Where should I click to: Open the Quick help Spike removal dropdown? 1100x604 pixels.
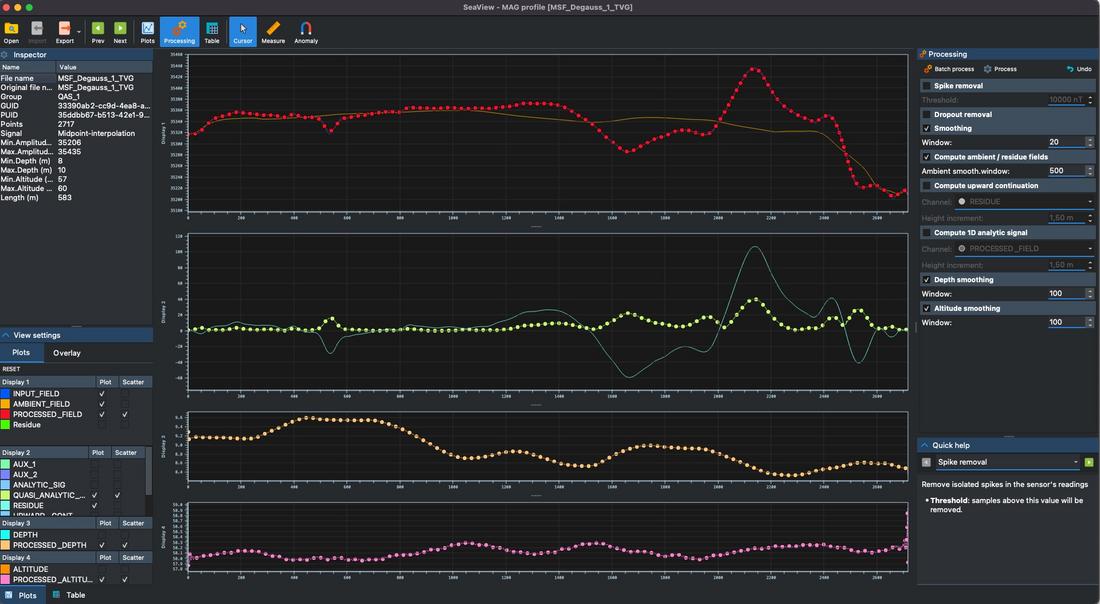[x=1007, y=462]
